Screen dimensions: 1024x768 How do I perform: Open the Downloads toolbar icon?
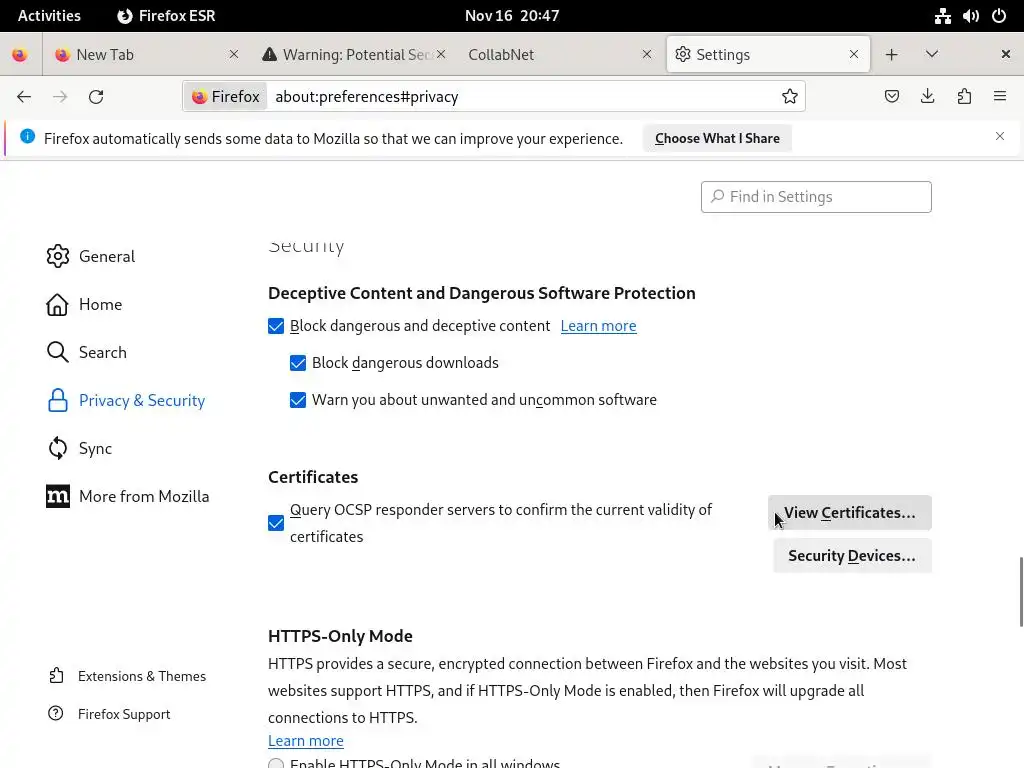pos(928,96)
